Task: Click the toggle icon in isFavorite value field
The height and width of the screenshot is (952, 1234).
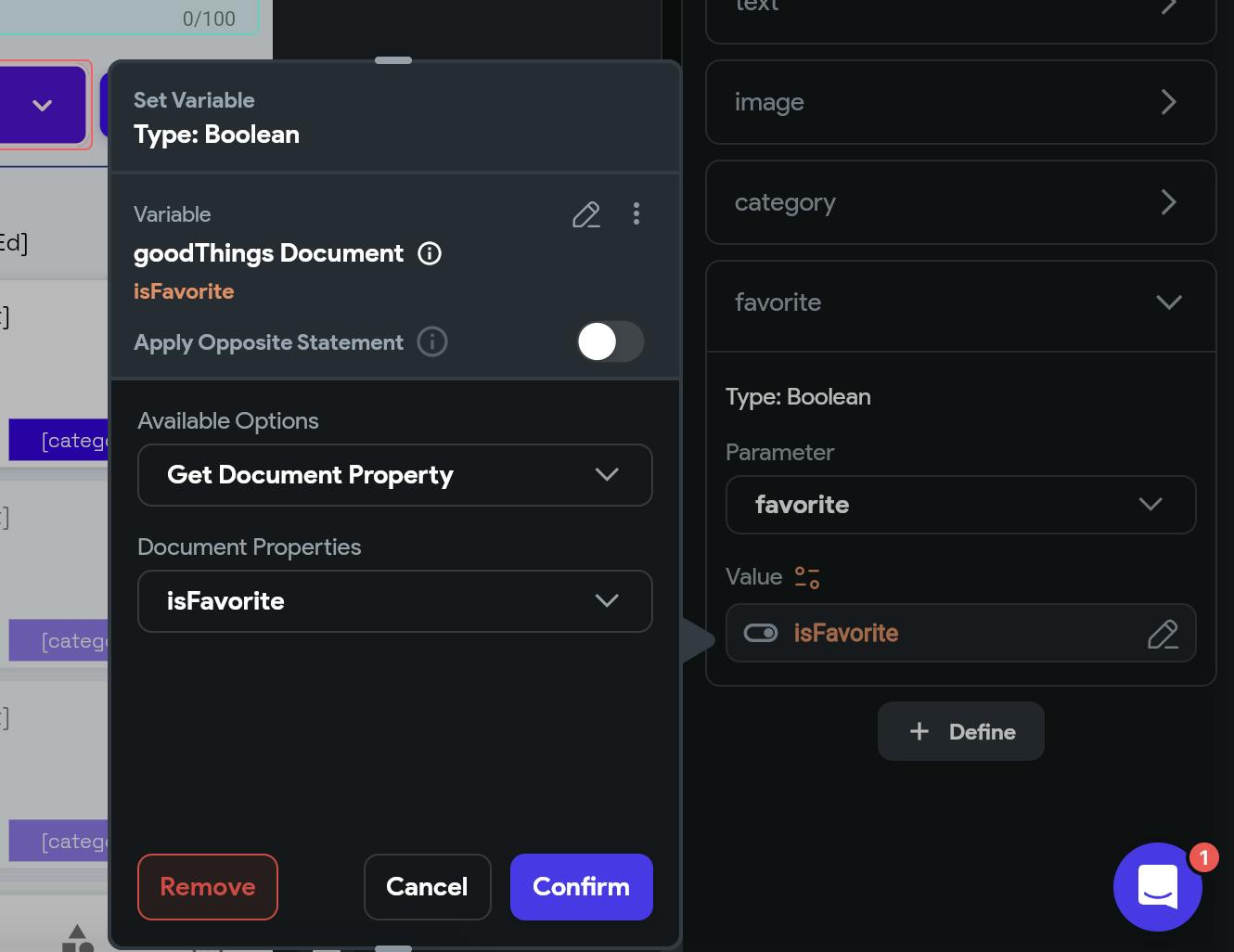Action: coord(761,634)
